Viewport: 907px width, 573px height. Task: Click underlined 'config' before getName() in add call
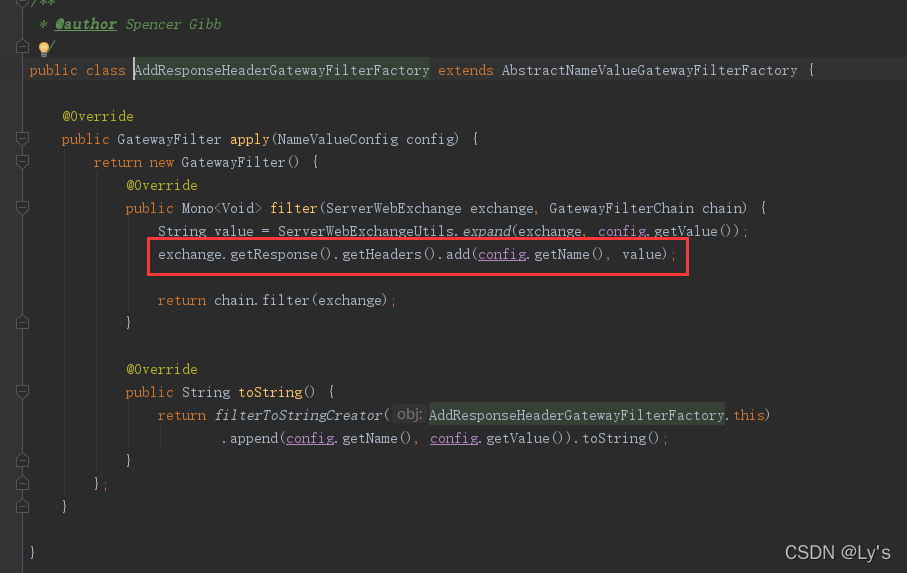(502, 254)
